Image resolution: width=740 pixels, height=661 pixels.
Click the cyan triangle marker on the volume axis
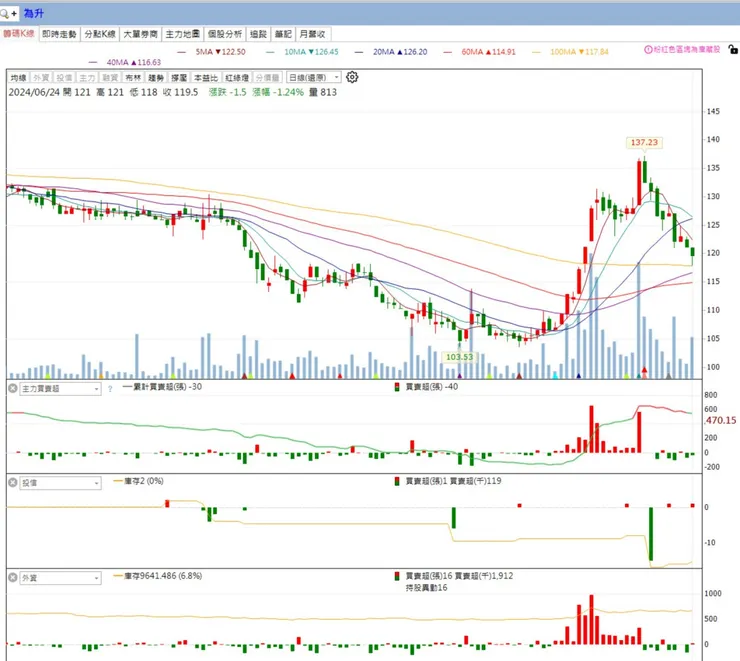[555, 376]
